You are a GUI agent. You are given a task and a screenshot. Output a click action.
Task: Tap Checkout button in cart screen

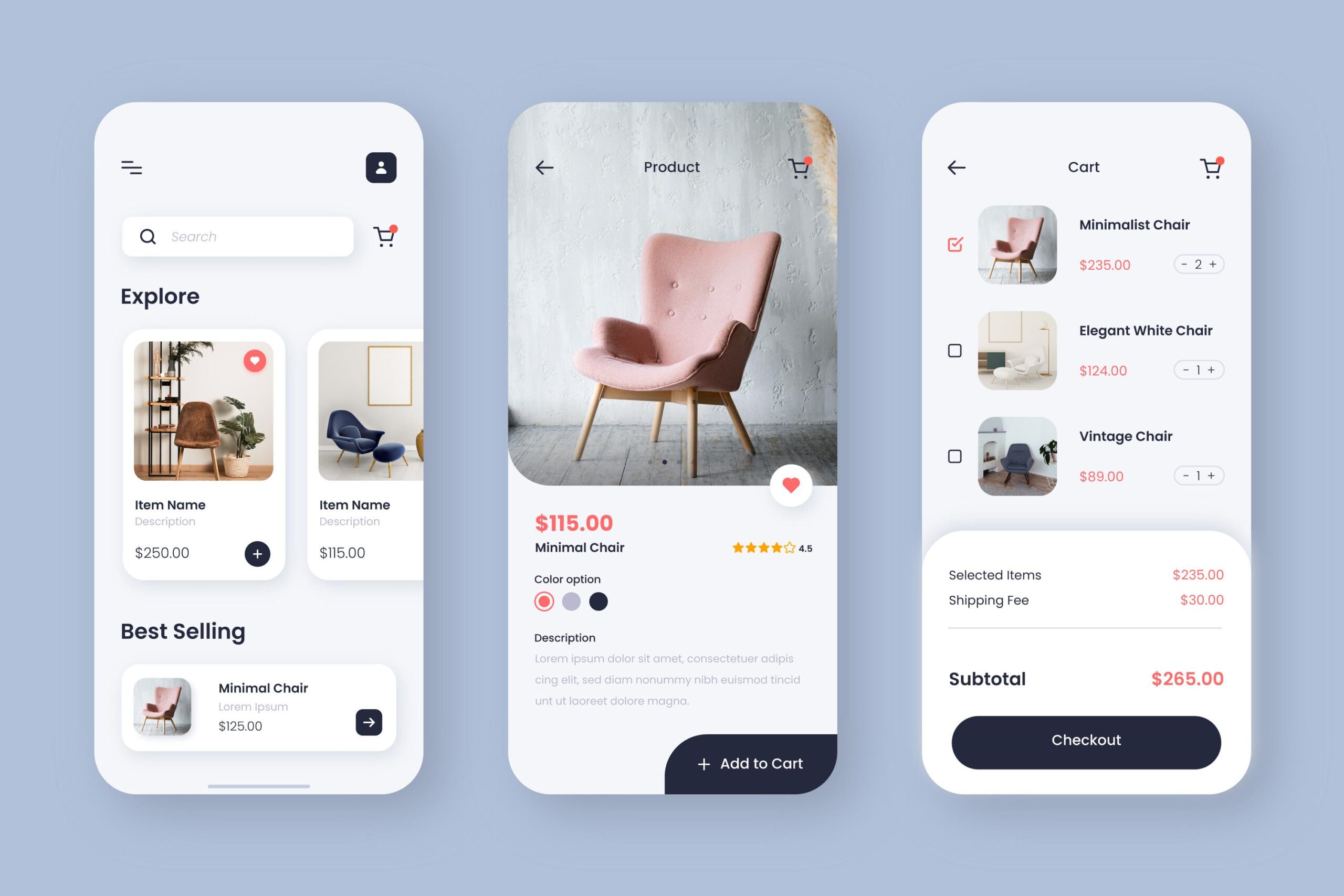coord(1085,740)
